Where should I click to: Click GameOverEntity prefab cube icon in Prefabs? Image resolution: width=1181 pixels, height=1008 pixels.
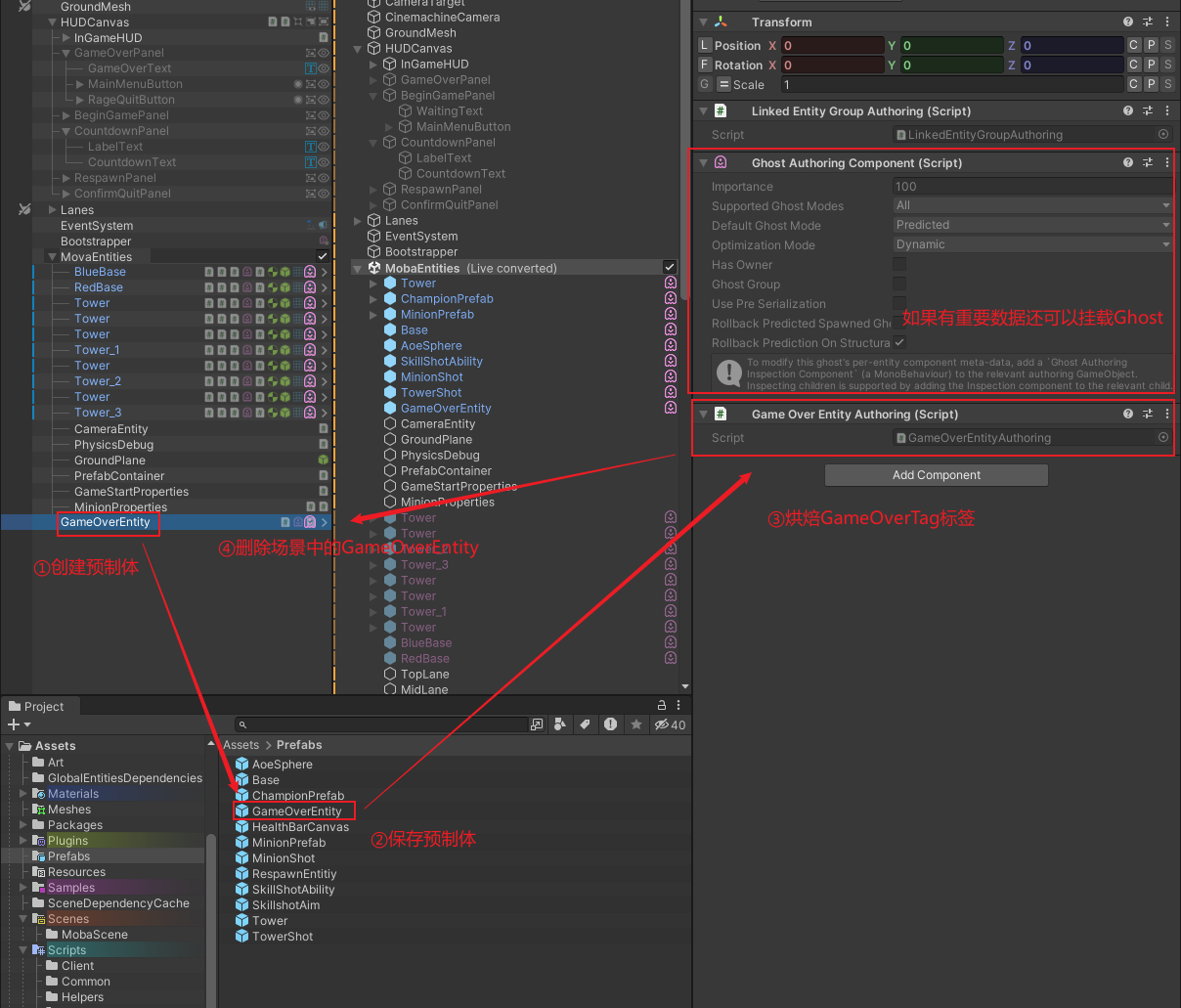(241, 811)
